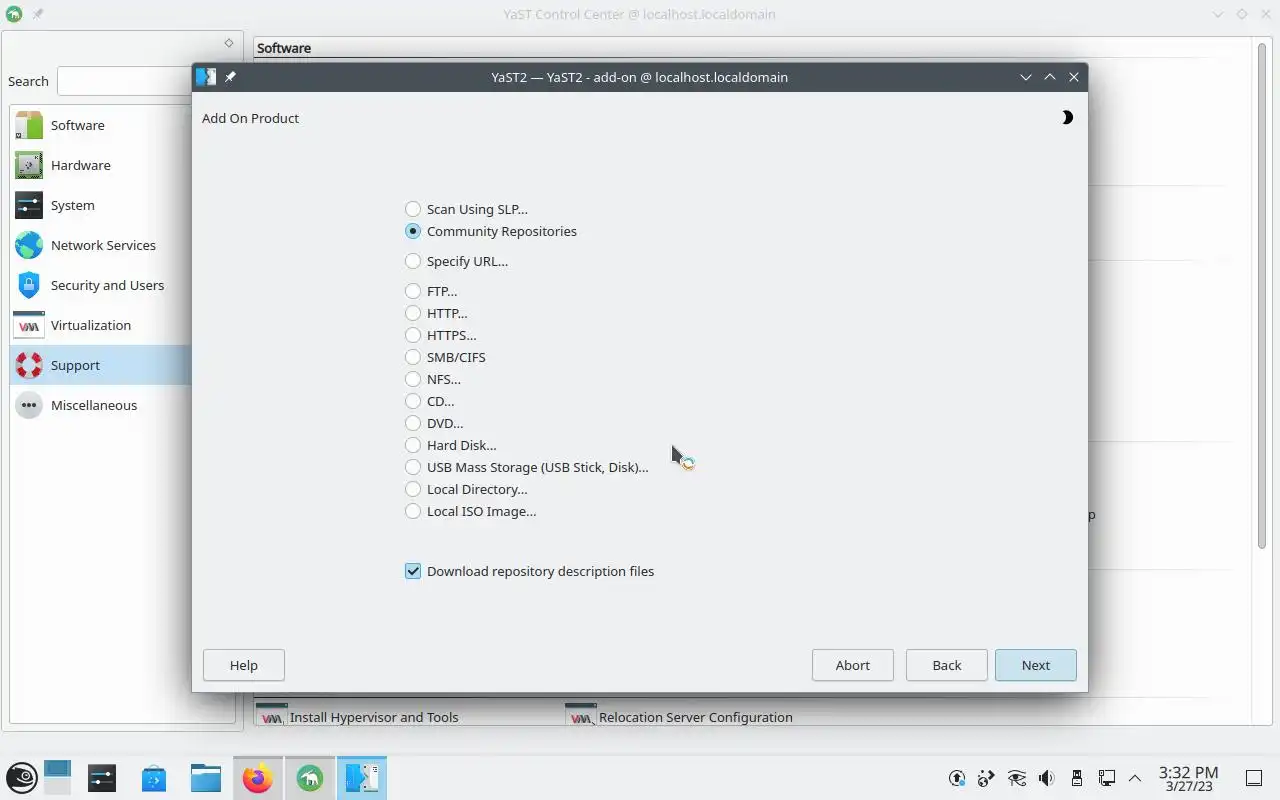Click Add On Product heading text
Image resolution: width=1280 pixels, height=800 pixels.
tap(250, 118)
